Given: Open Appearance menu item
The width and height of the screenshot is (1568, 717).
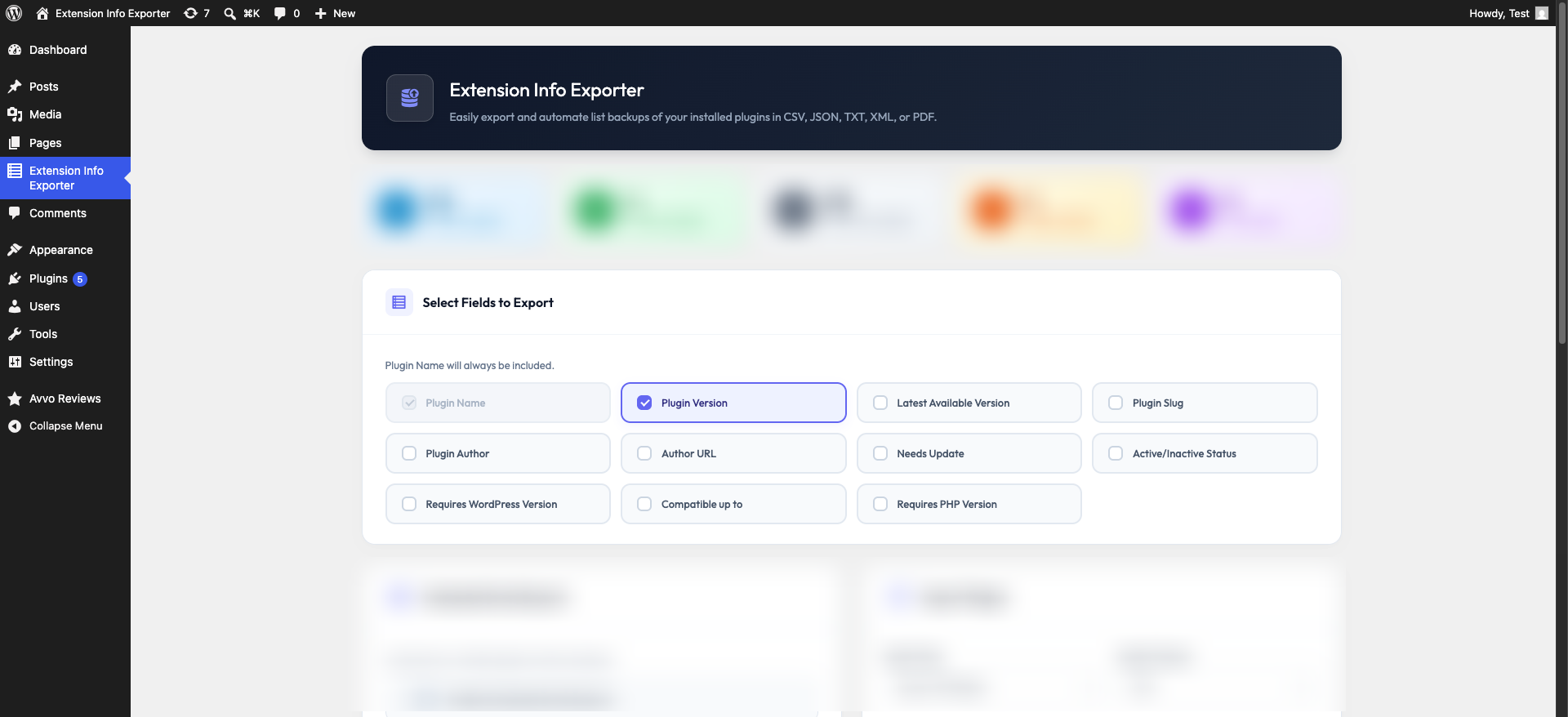Looking at the screenshot, I should coord(61,250).
